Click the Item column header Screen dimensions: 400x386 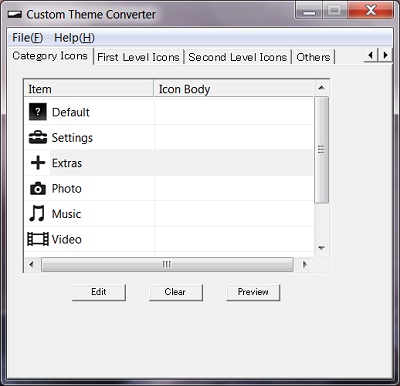89,89
